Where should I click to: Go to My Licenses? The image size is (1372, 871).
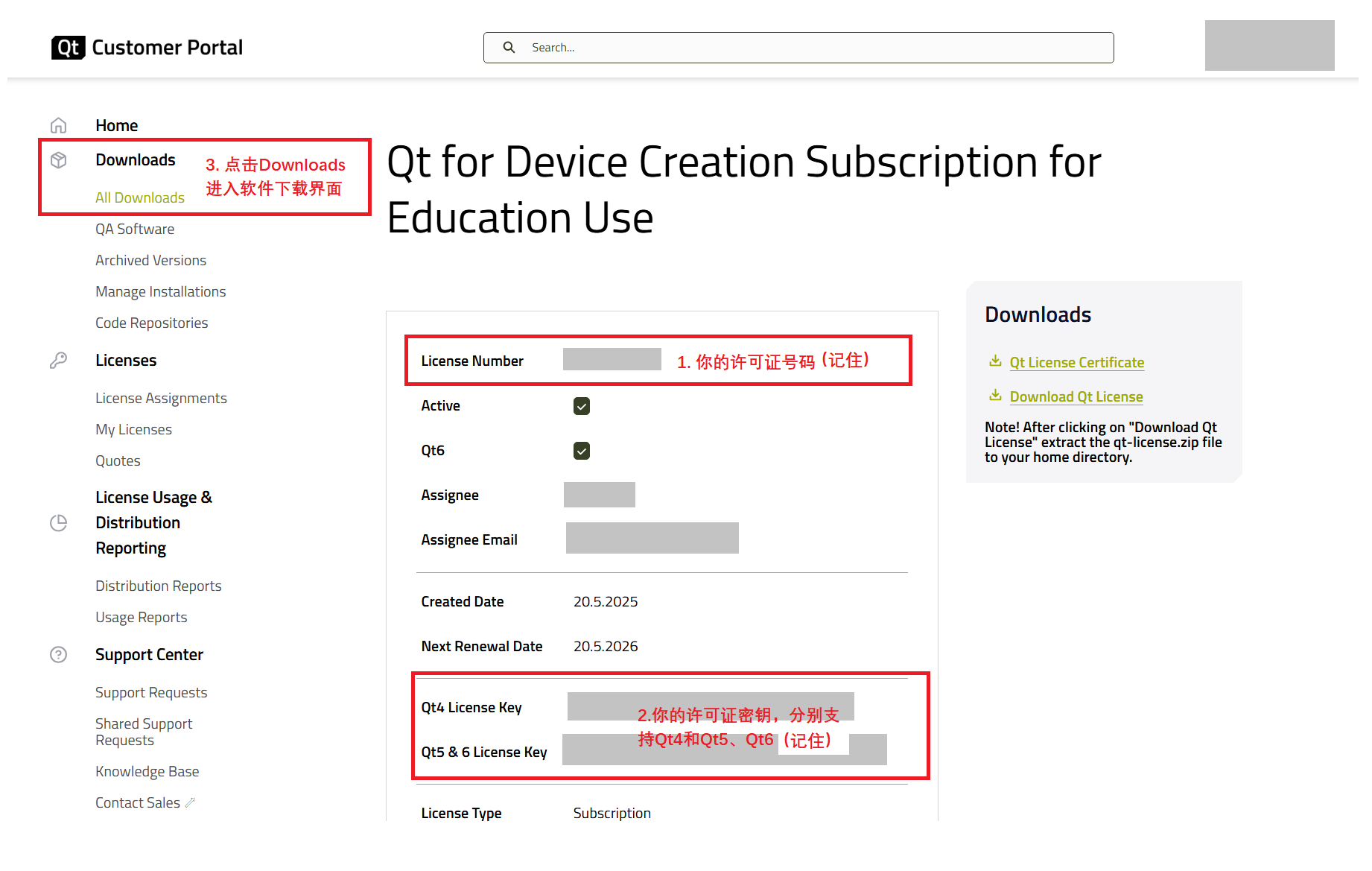[133, 430]
